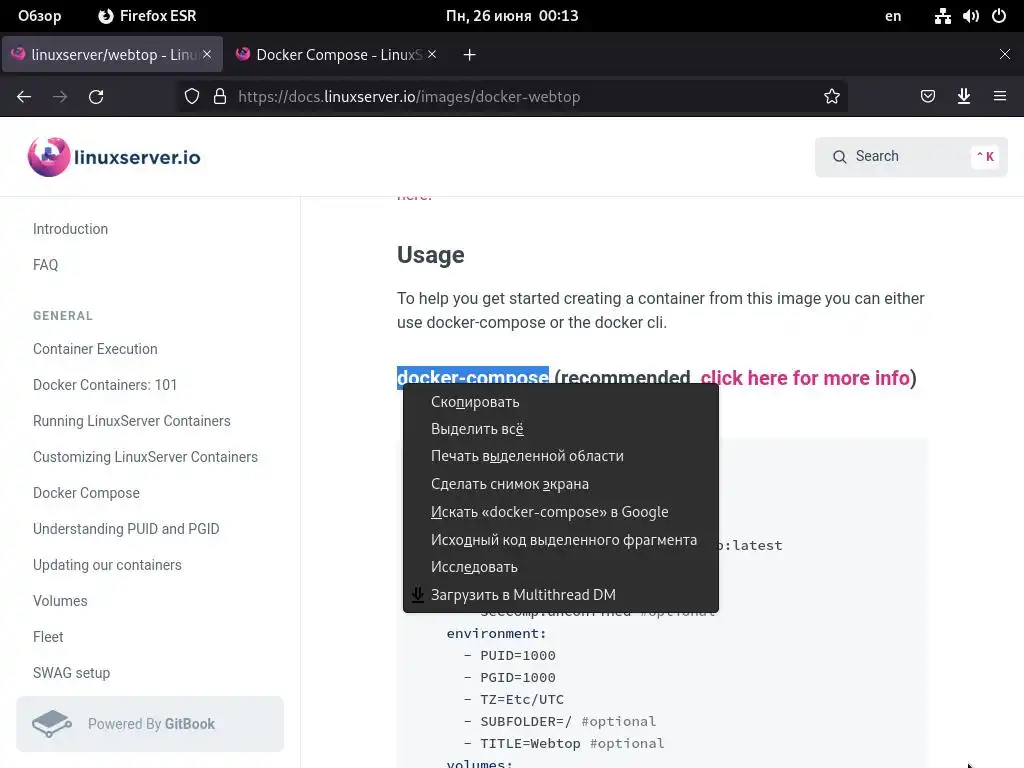Viewport: 1024px width, 768px height.
Task: Open the click here for more info link
Action: pos(805,378)
